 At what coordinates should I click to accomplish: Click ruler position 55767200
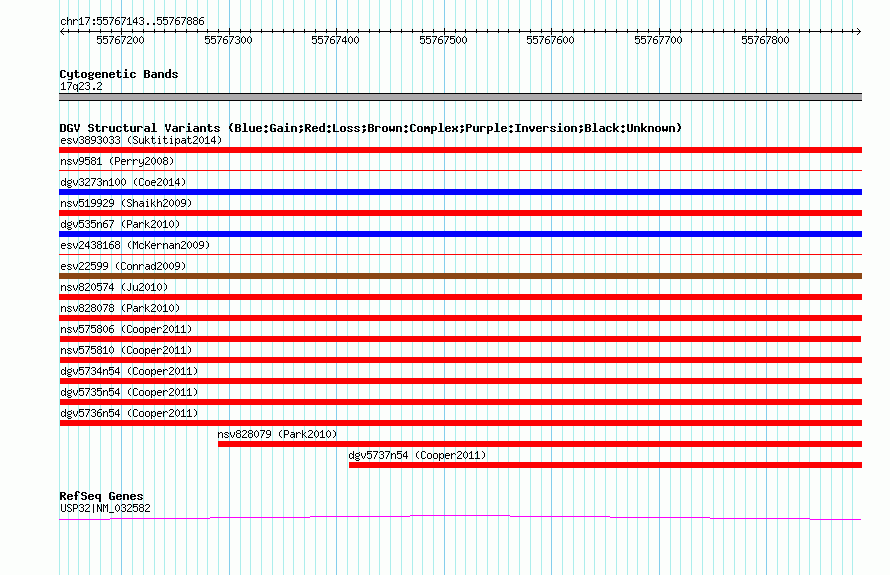click(x=120, y=40)
